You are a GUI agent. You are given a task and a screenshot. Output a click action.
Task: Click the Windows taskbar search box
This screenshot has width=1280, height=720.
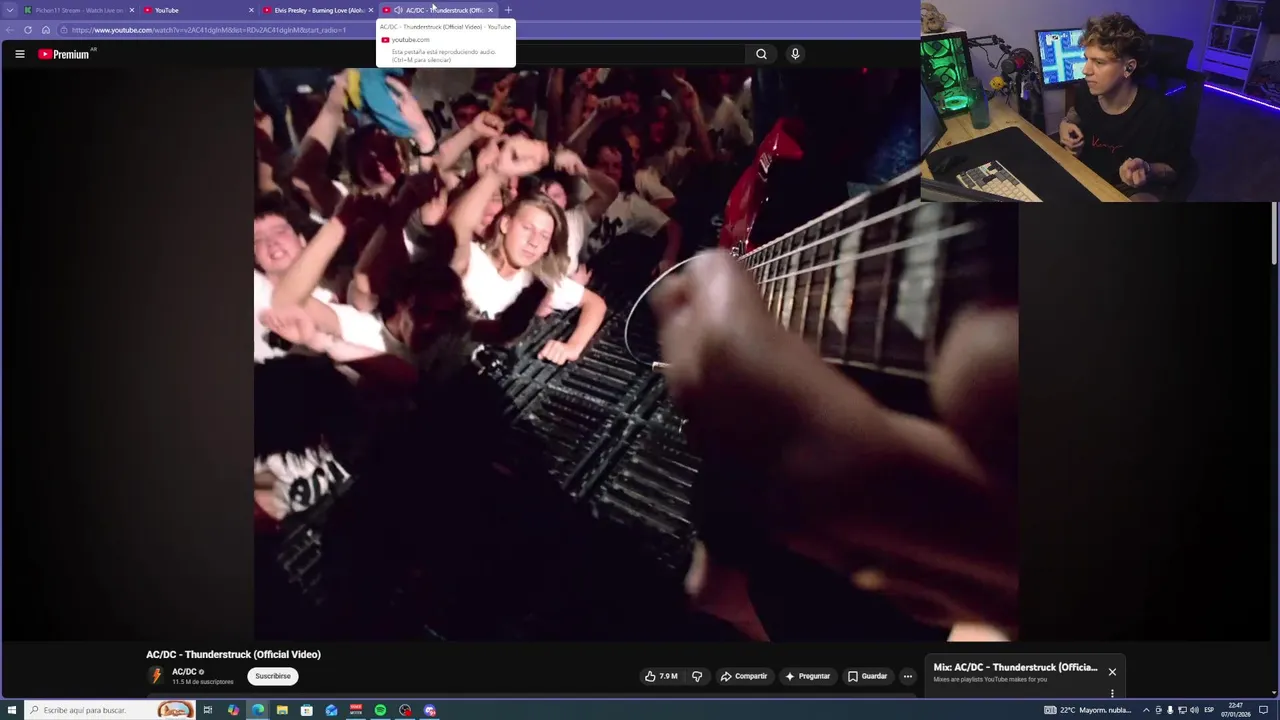pos(108,710)
